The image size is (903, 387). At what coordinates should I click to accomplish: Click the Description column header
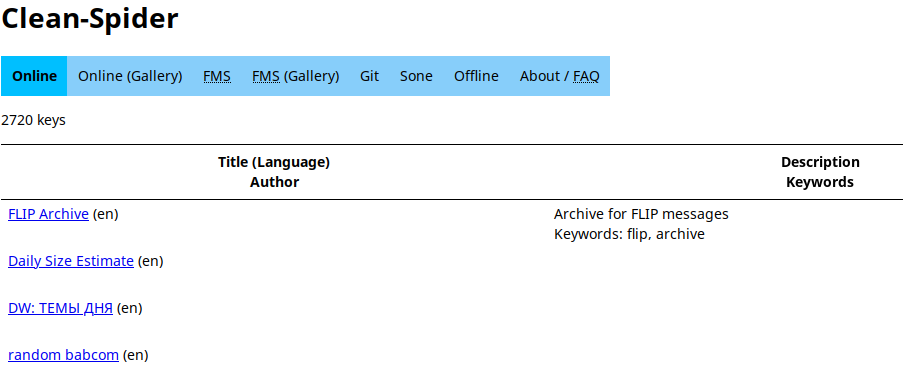[x=820, y=162]
